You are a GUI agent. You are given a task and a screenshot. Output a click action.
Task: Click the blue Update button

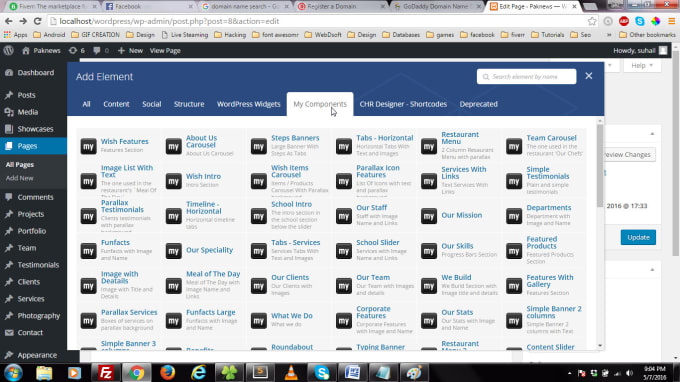pyautogui.click(x=638, y=237)
